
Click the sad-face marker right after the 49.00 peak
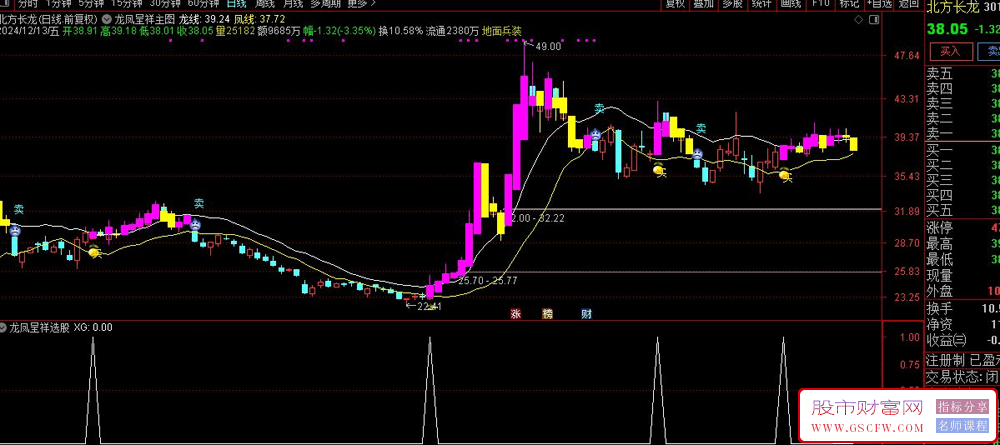click(x=595, y=135)
